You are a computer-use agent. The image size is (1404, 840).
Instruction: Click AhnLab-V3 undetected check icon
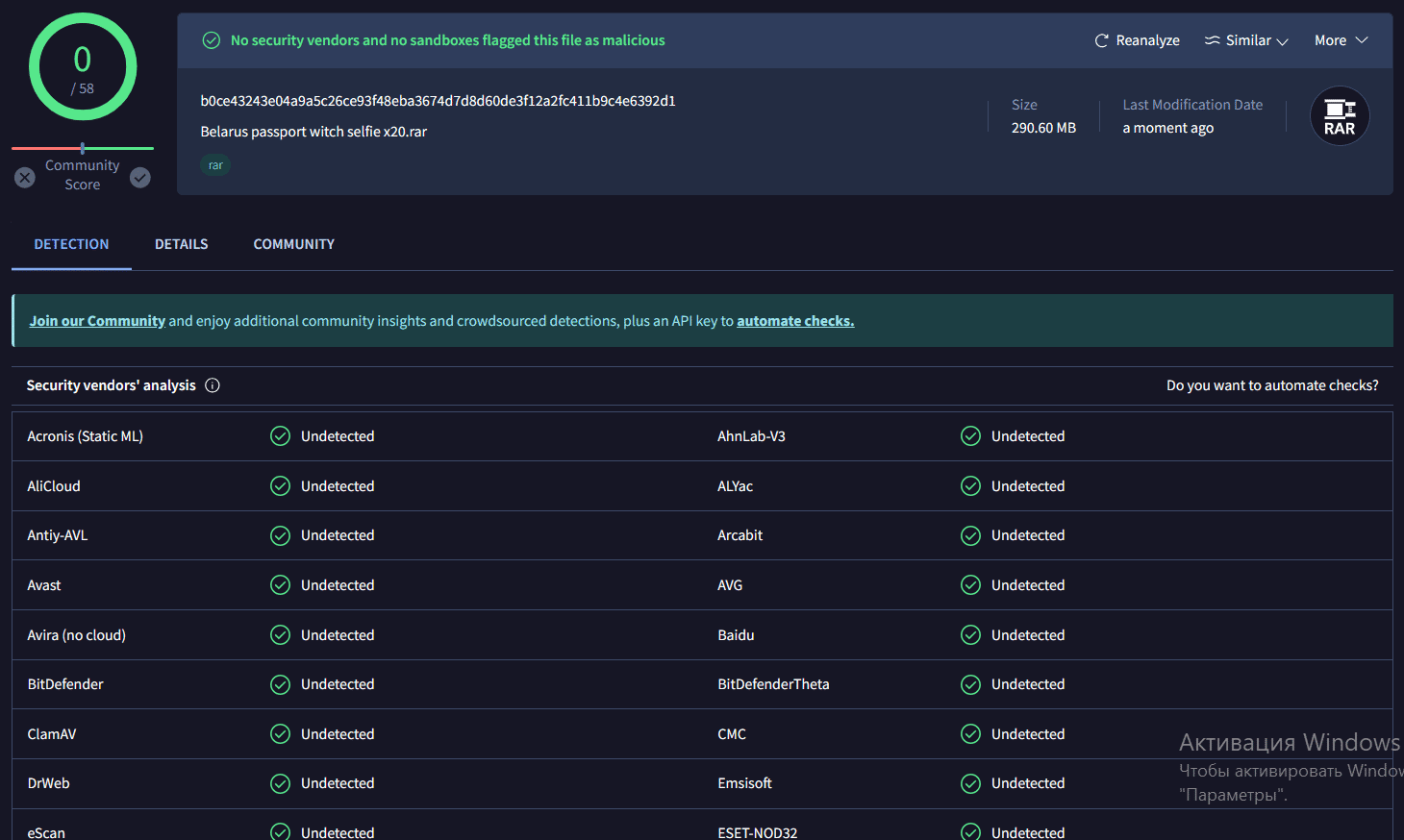point(971,436)
